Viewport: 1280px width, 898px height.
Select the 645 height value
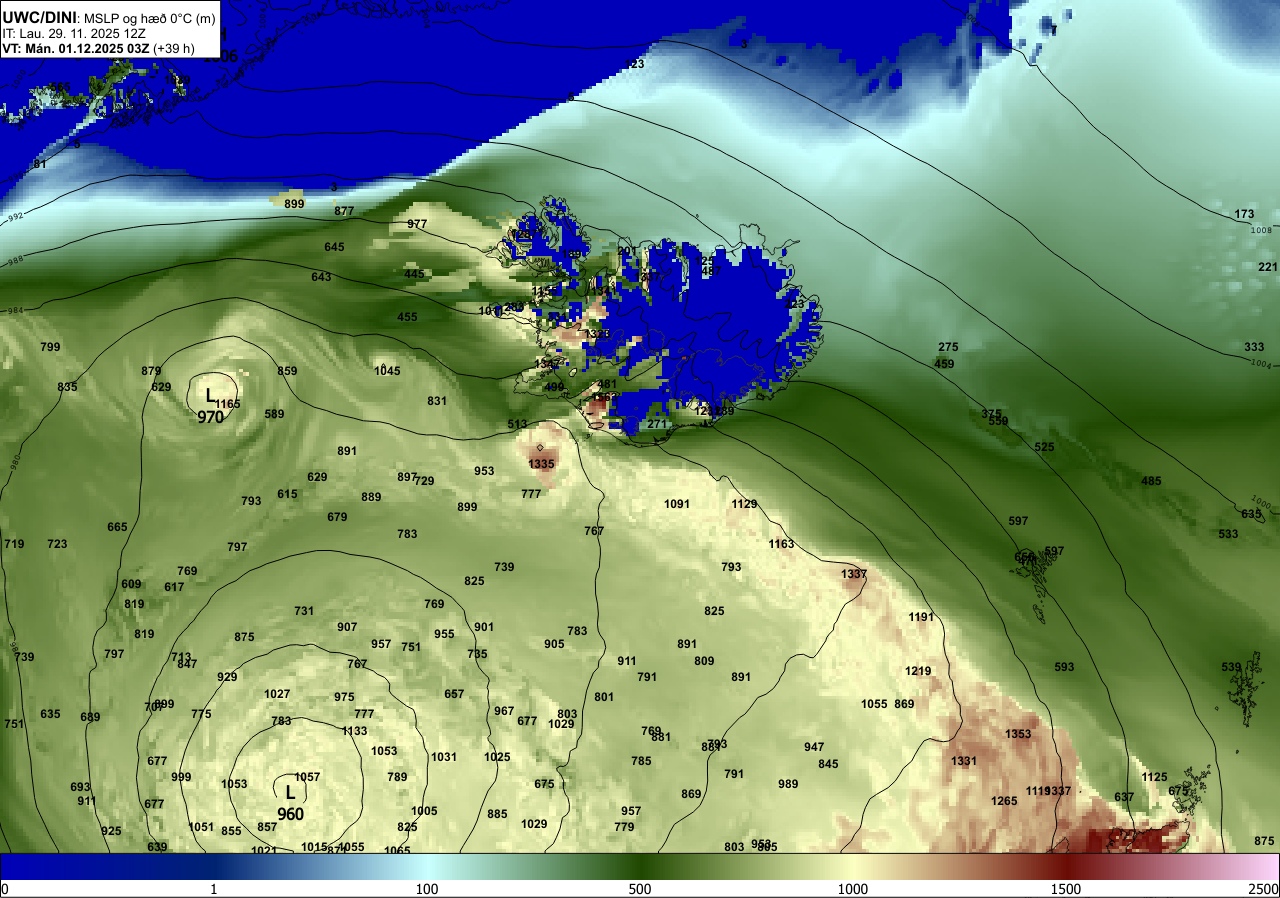pos(334,247)
